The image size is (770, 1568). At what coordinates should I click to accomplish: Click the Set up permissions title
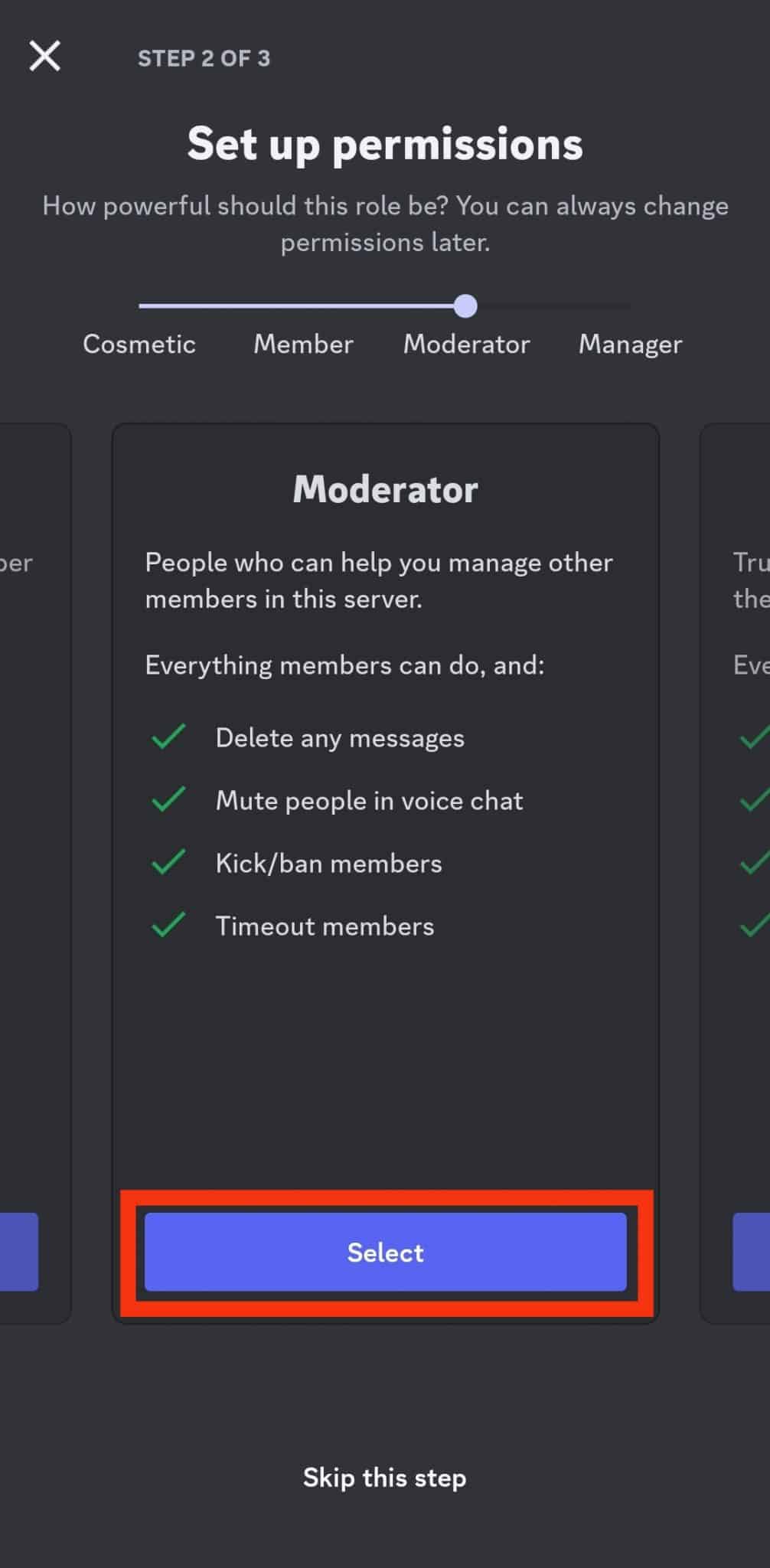(x=385, y=144)
